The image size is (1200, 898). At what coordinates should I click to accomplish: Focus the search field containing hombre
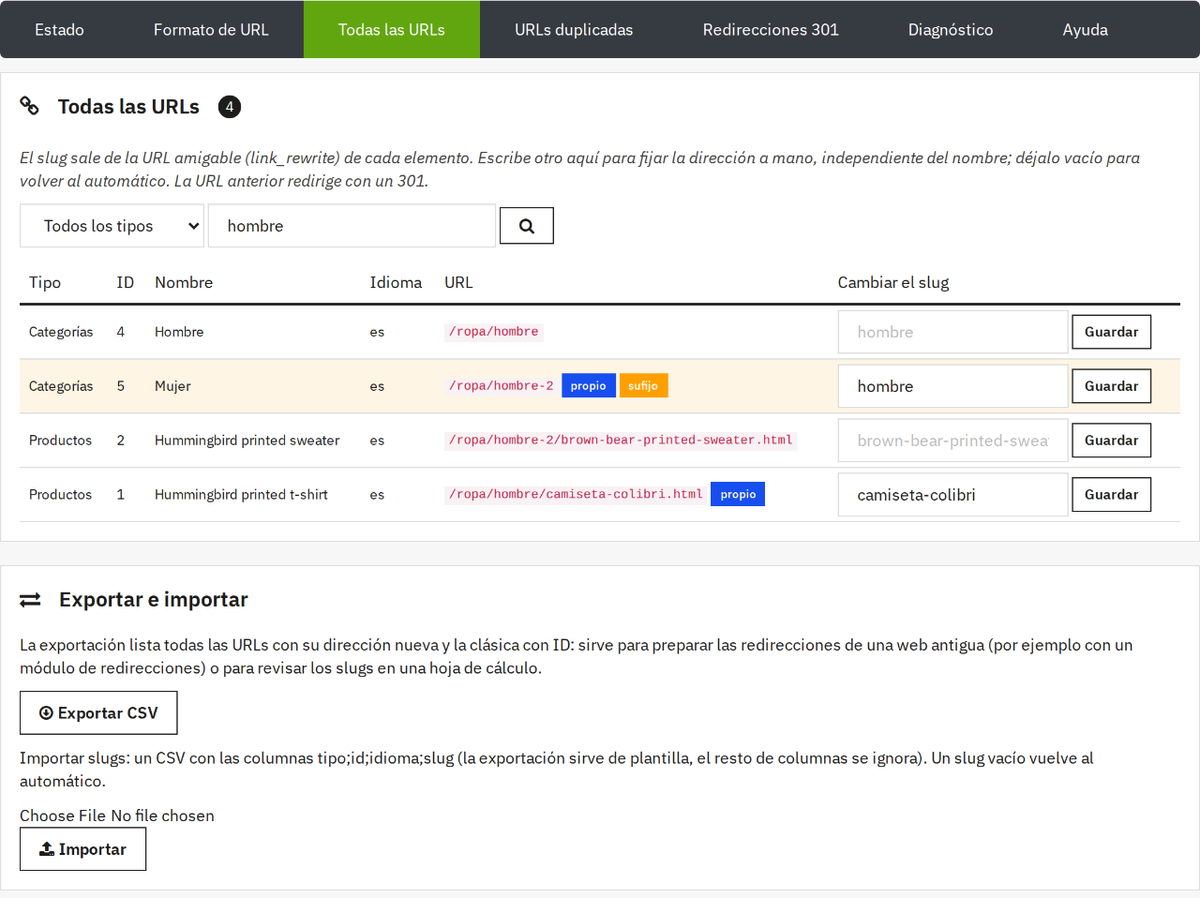click(x=352, y=226)
